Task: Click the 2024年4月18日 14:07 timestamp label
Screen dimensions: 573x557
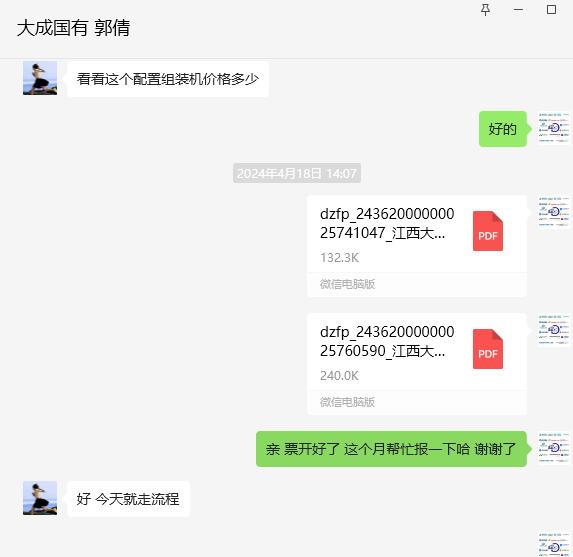Action: (x=297, y=173)
